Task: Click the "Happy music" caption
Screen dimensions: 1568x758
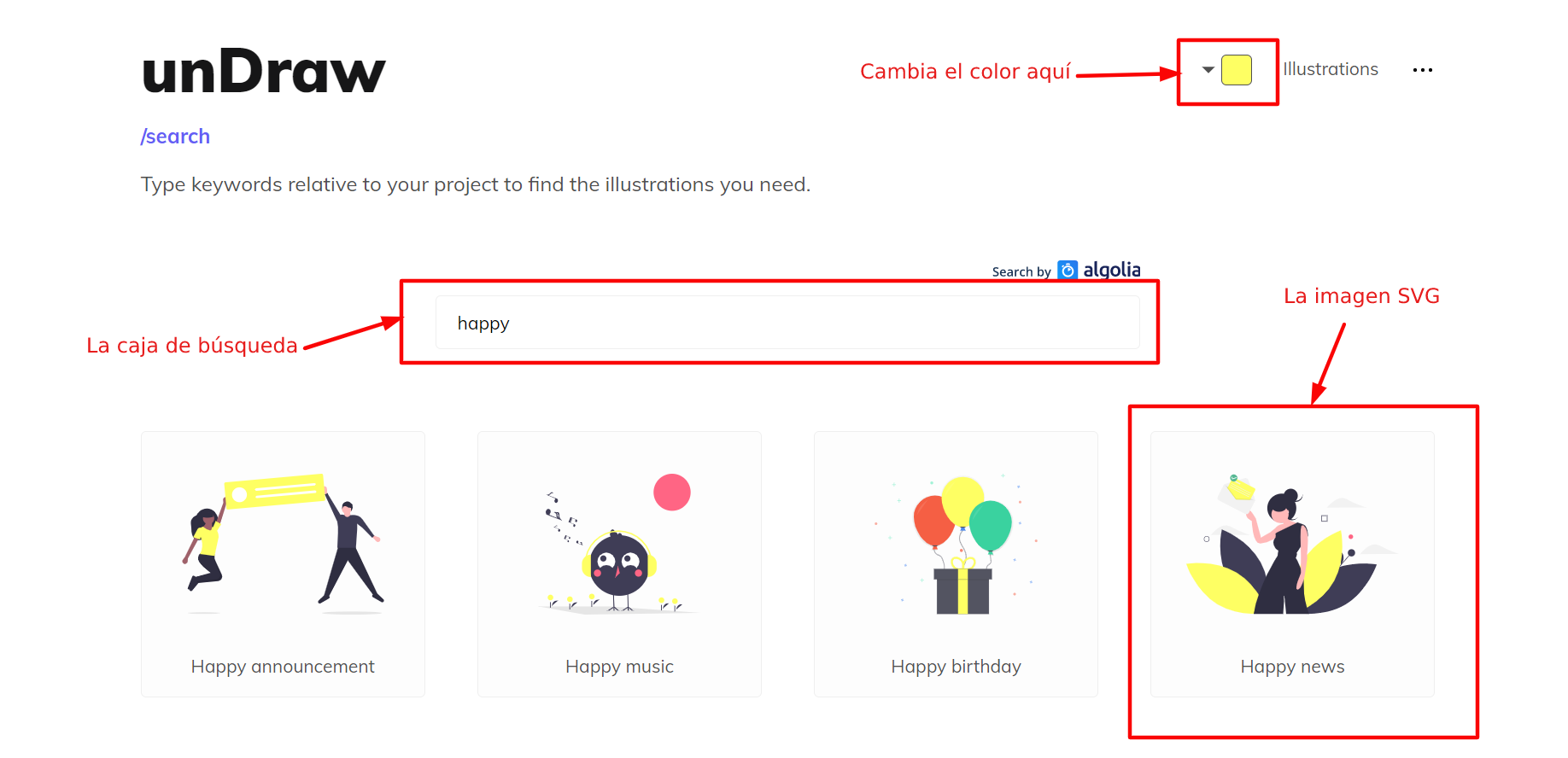Action: 619,667
